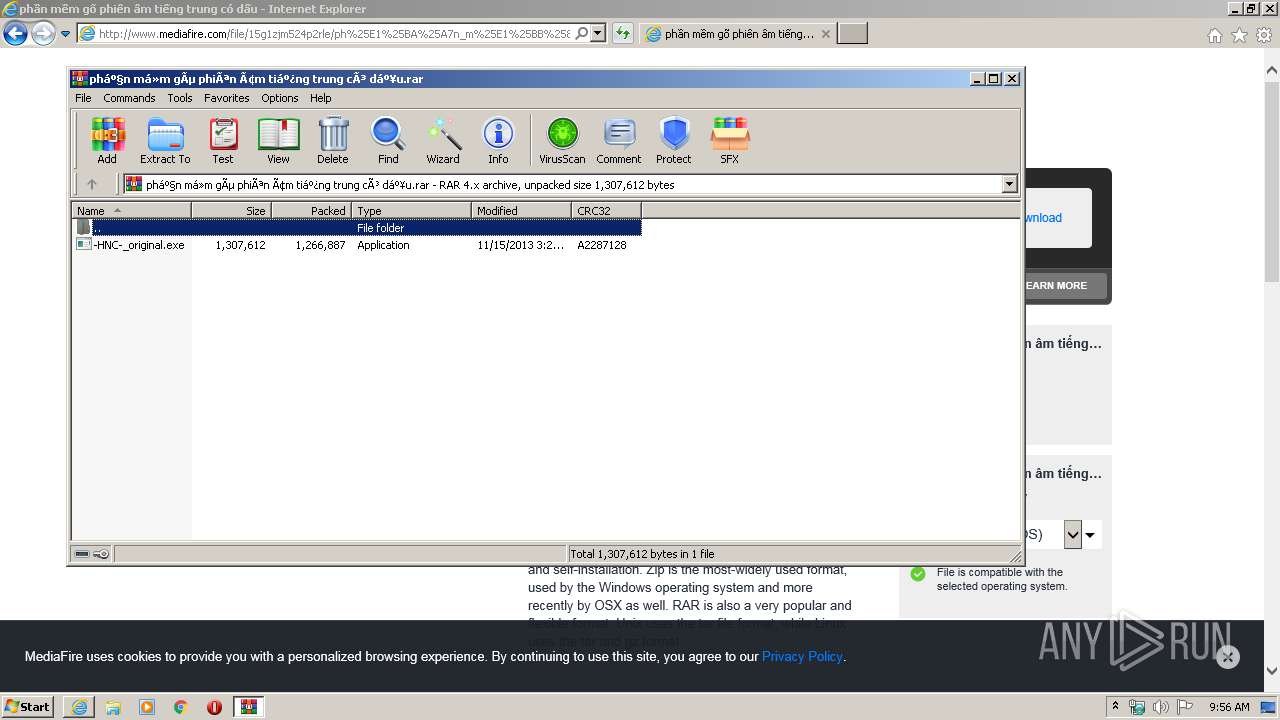The image size is (1280, 720).
Task: Click the Add toolbar icon in WinRAR
Action: click(x=107, y=140)
